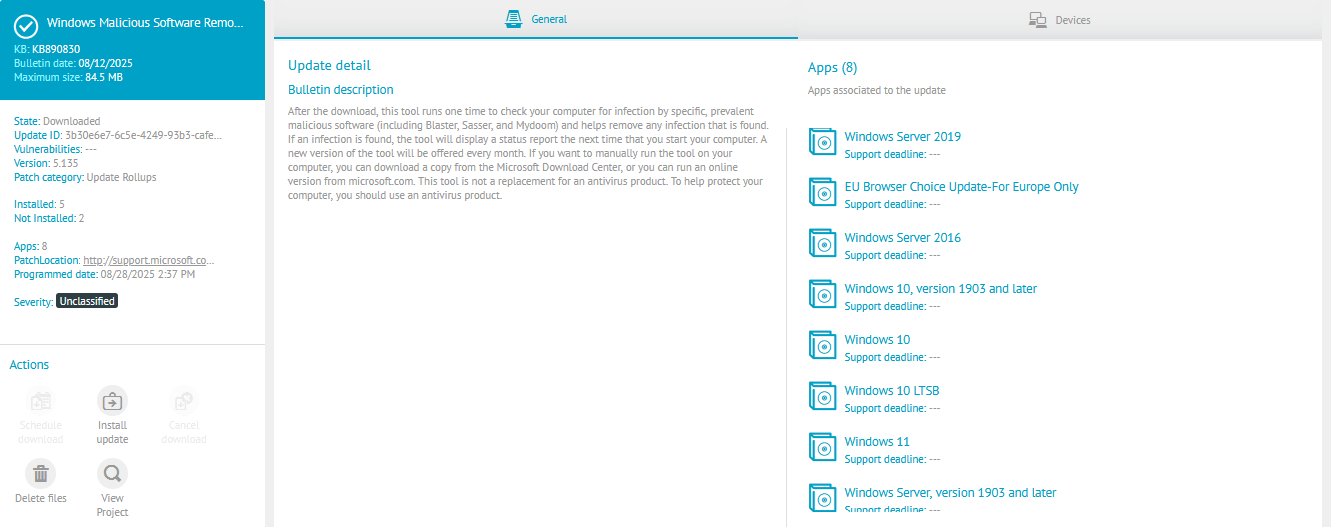Click the Patch category Update Rollups text
The height and width of the screenshot is (527, 1335).
click(85, 177)
